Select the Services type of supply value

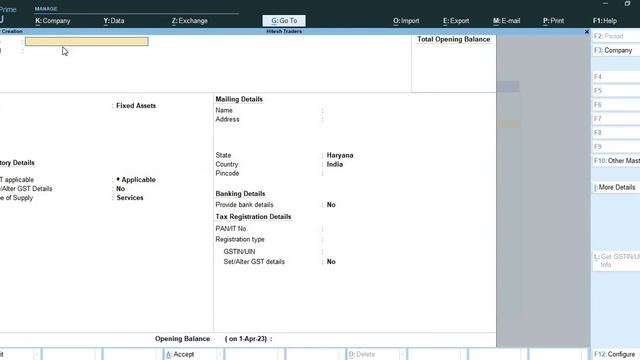click(130, 198)
